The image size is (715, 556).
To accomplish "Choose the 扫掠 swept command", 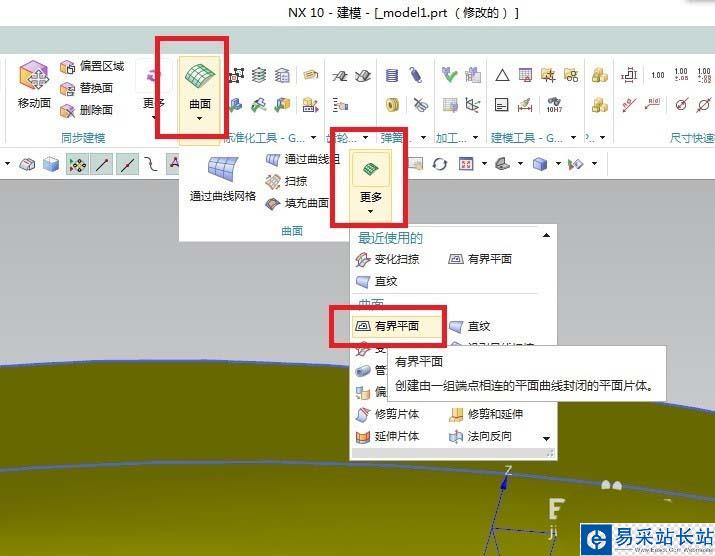I will point(286,181).
